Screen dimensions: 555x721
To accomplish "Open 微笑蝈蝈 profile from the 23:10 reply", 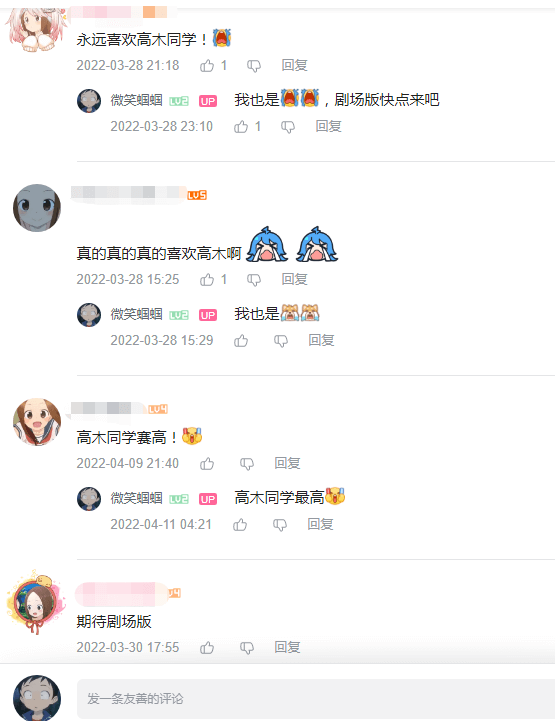I will click(x=137, y=100).
